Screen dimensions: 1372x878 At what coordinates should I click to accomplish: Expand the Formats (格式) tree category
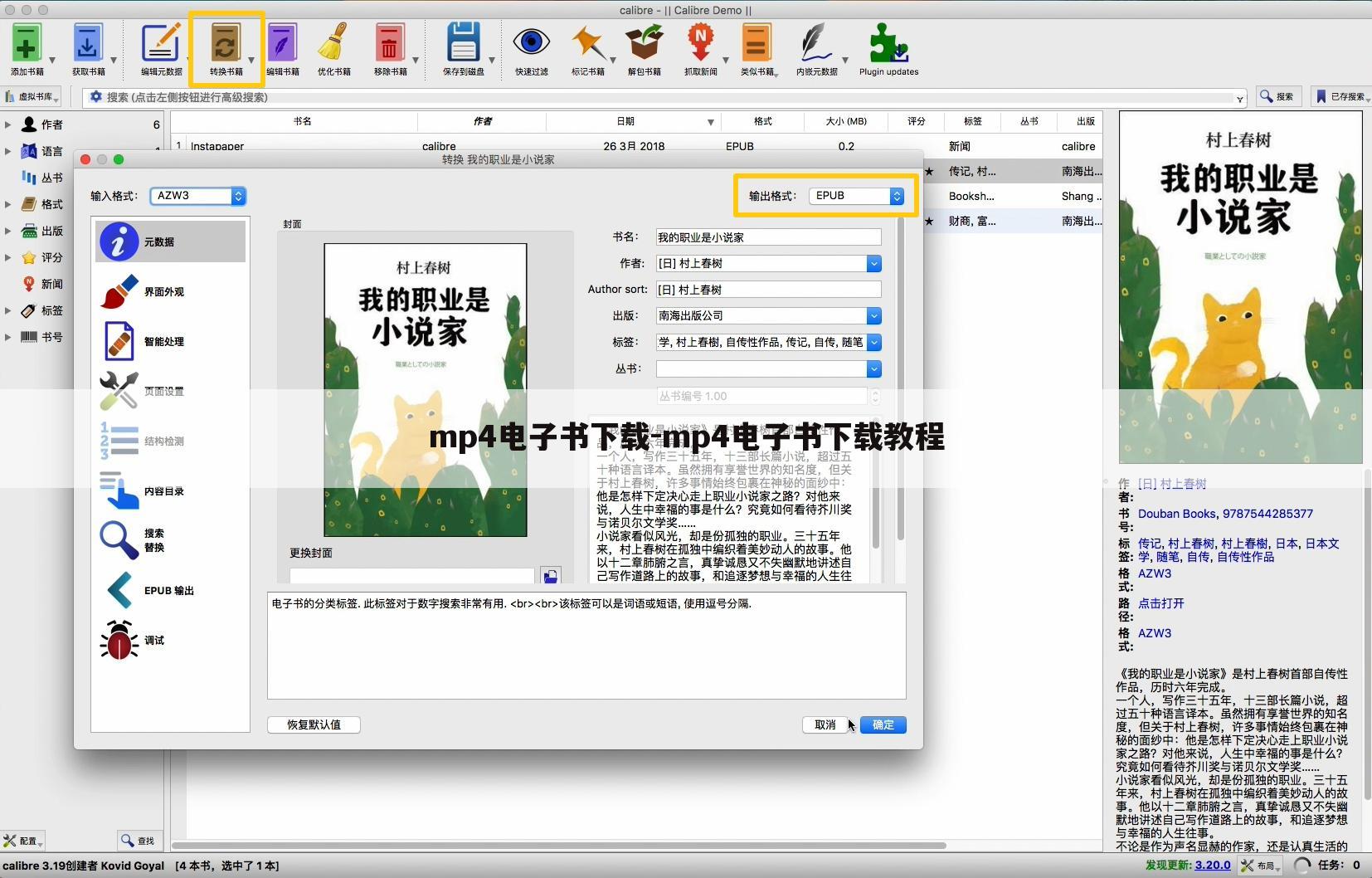click(x=7, y=204)
